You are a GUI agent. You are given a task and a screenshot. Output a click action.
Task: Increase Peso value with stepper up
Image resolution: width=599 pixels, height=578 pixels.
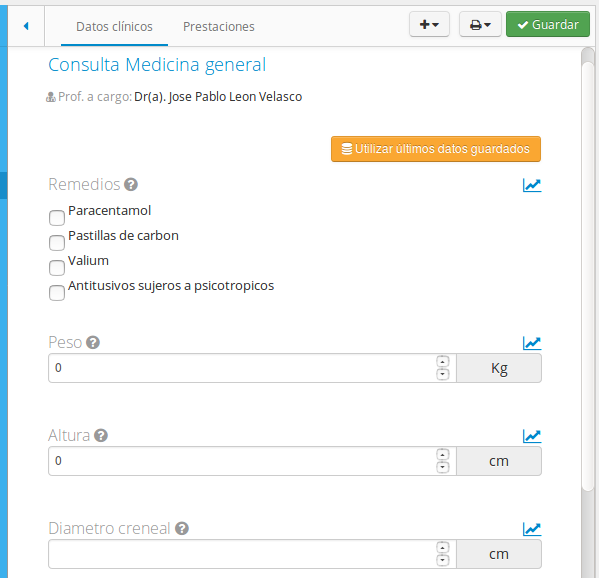click(442, 361)
